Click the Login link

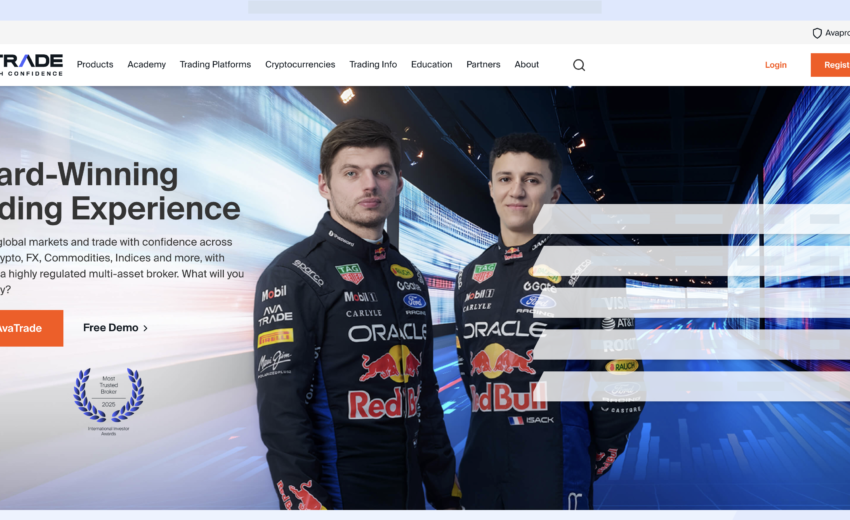(x=776, y=65)
